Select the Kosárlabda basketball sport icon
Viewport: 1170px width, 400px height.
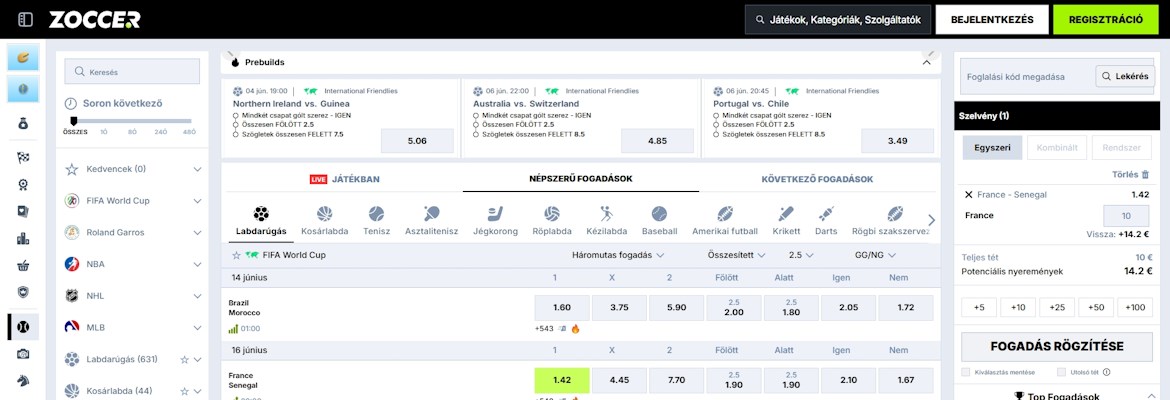pyautogui.click(x=325, y=214)
